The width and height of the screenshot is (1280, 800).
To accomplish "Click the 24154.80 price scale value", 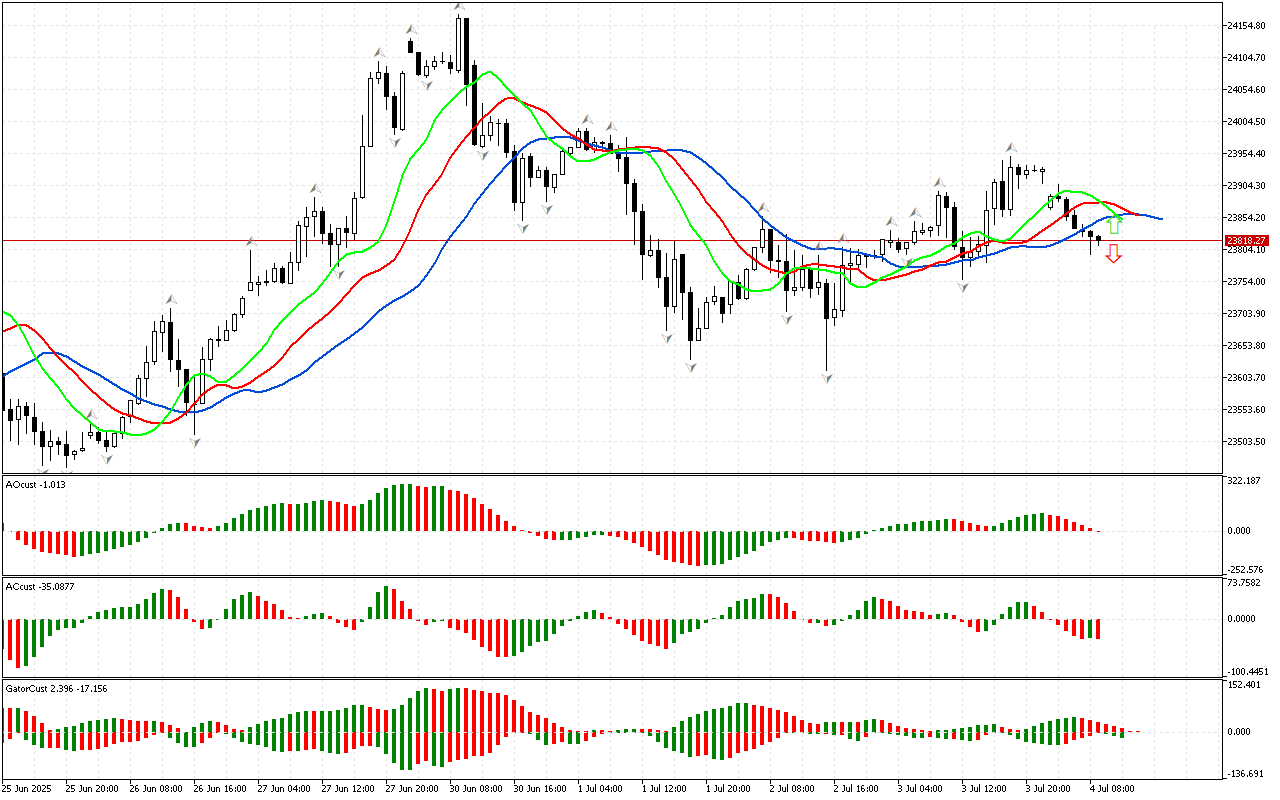I will pyautogui.click(x=1248, y=26).
